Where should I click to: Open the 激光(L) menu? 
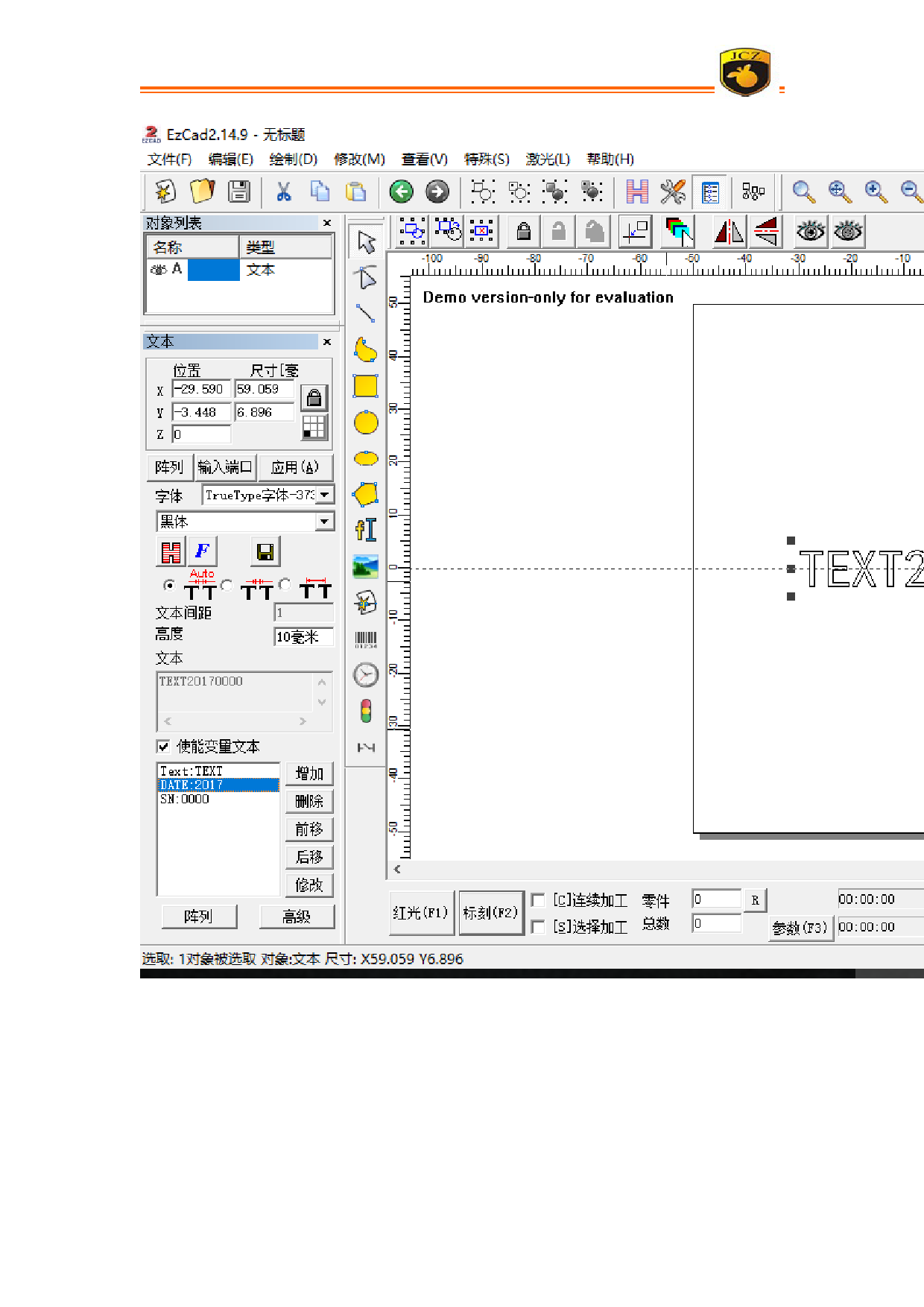547,159
